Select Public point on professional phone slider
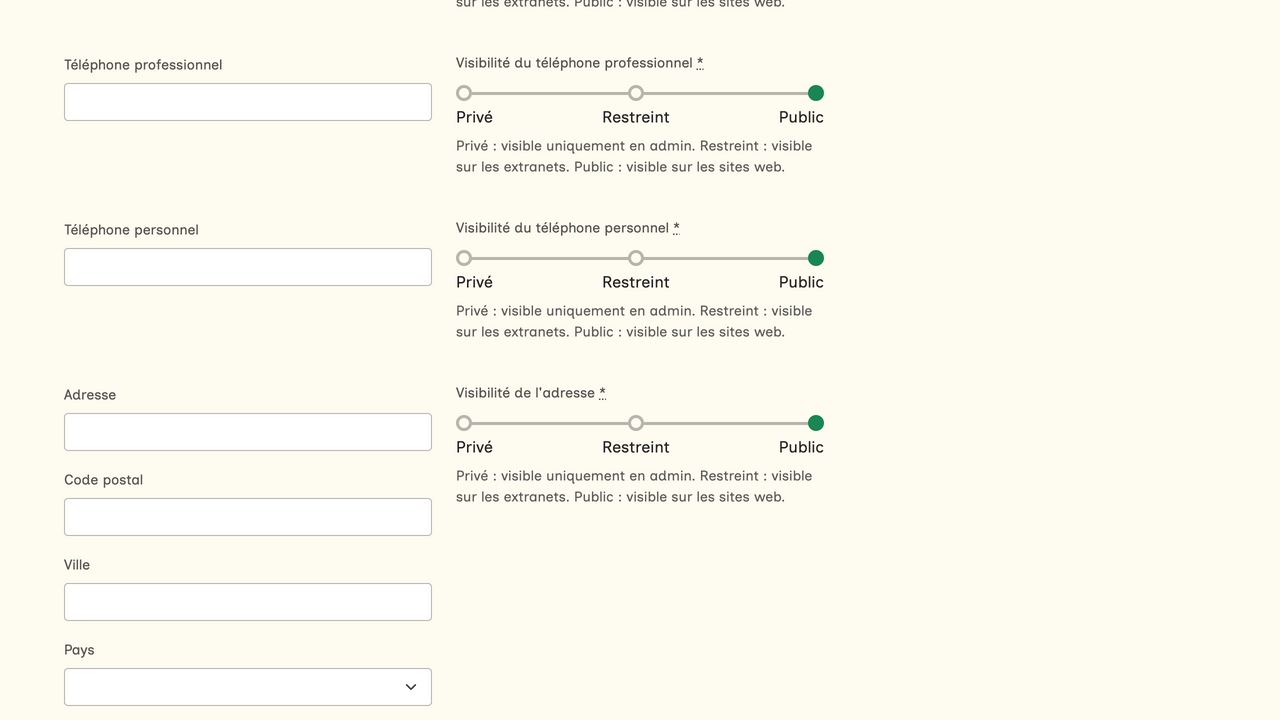1280x720 pixels. click(816, 93)
